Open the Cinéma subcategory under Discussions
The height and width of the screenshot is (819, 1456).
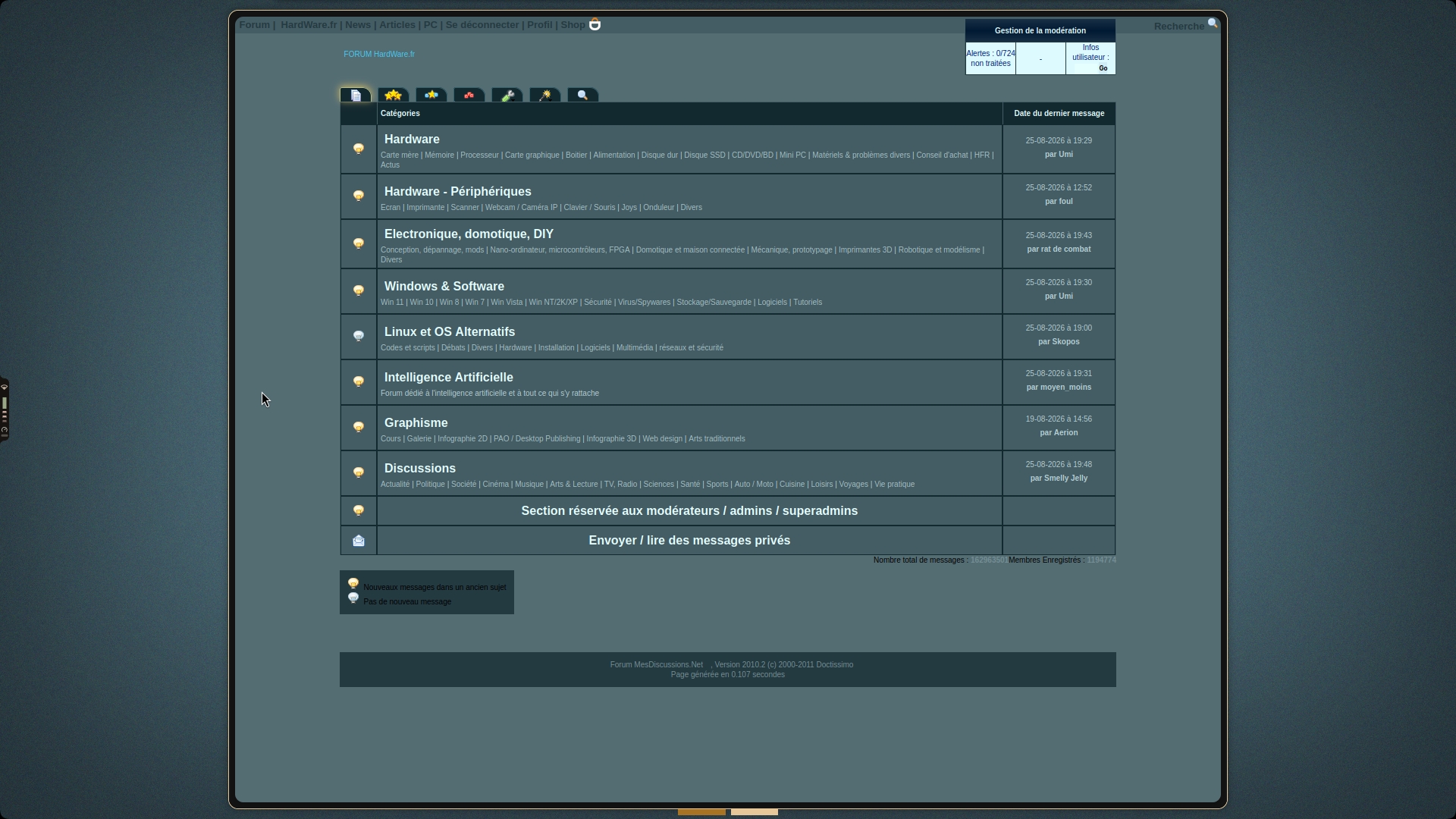pyautogui.click(x=496, y=485)
